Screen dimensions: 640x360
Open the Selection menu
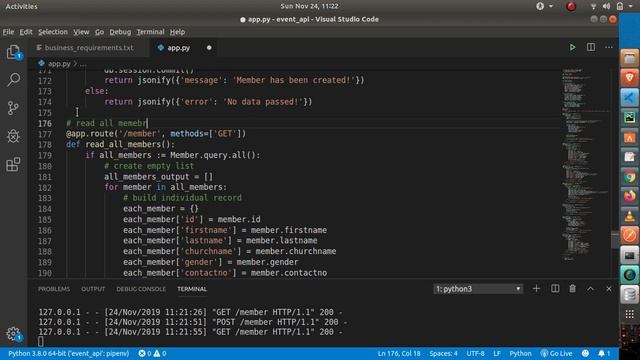click(53, 32)
